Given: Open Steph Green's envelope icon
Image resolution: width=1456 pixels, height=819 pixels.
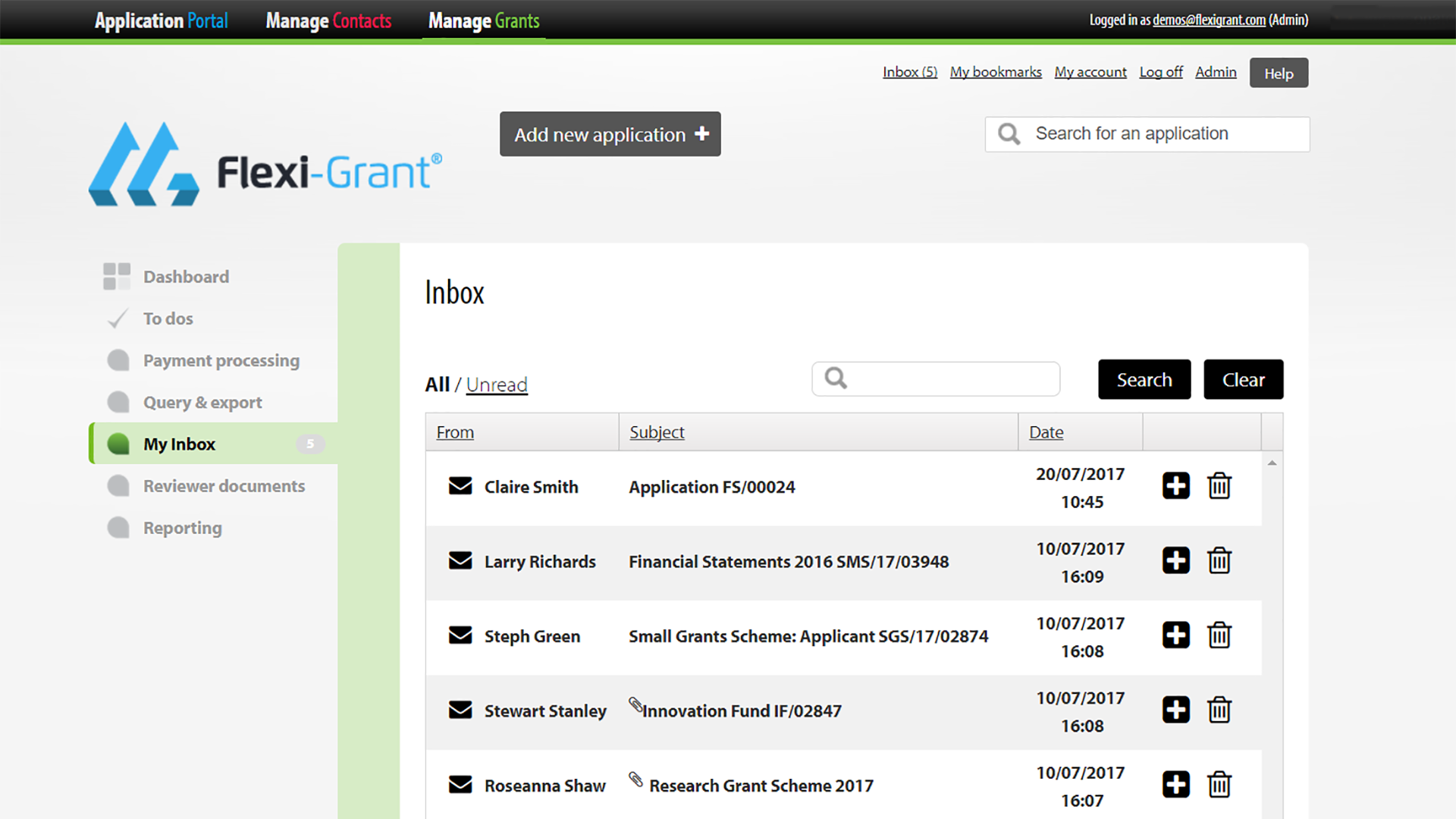Looking at the screenshot, I should (460, 635).
